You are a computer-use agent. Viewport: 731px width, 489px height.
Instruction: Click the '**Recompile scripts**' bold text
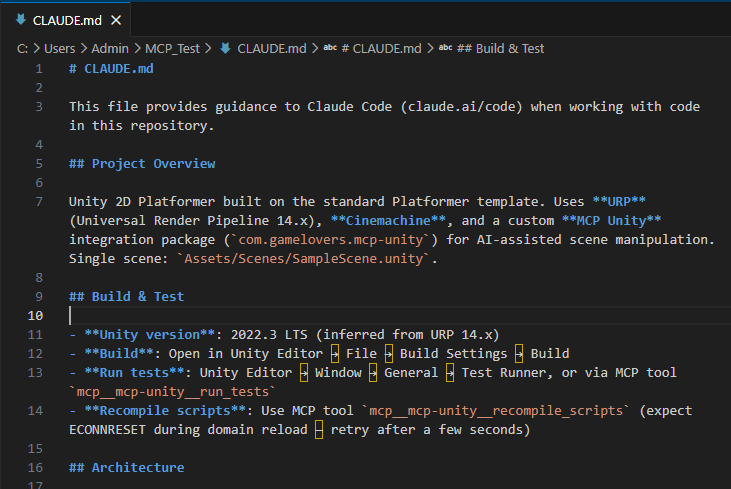[x=165, y=411]
